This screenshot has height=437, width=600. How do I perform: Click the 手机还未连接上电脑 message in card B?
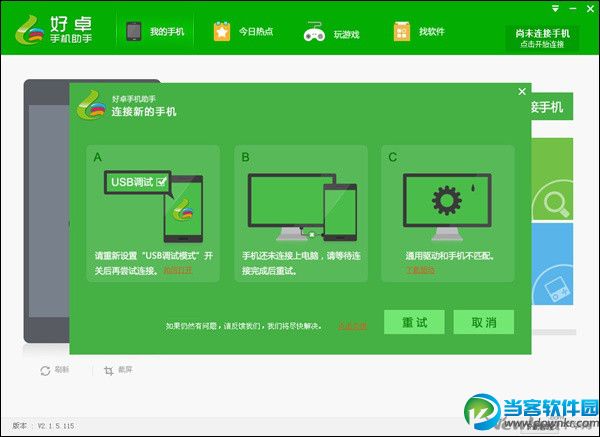(301, 263)
